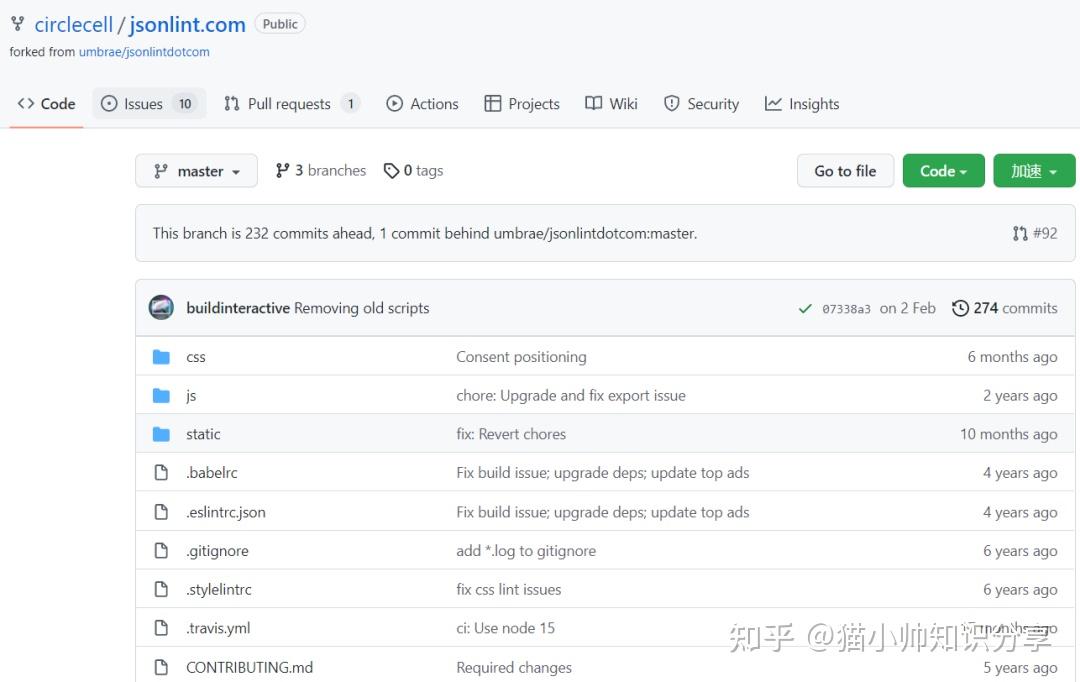Open the Security tab
This screenshot has width=1080, height=682.
click(701, 104)
